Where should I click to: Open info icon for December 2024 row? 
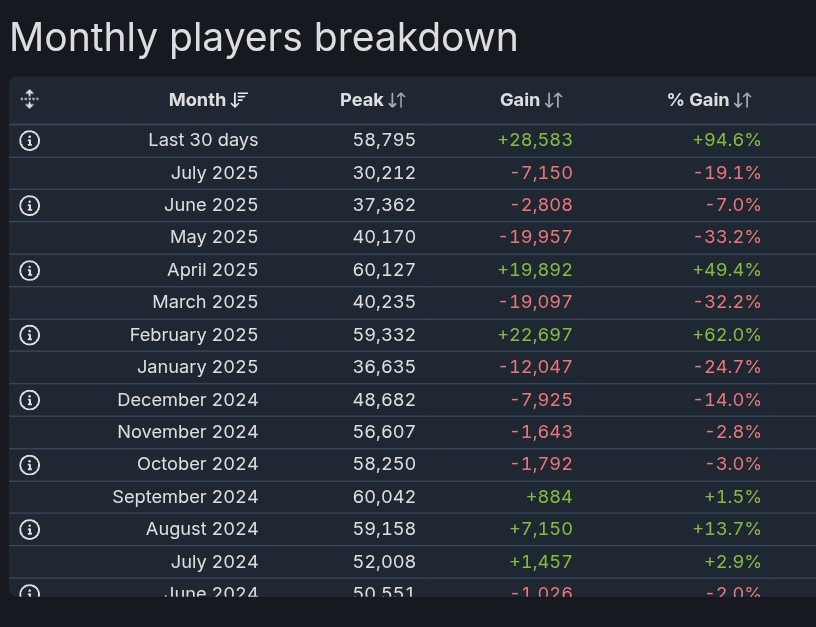30,401
